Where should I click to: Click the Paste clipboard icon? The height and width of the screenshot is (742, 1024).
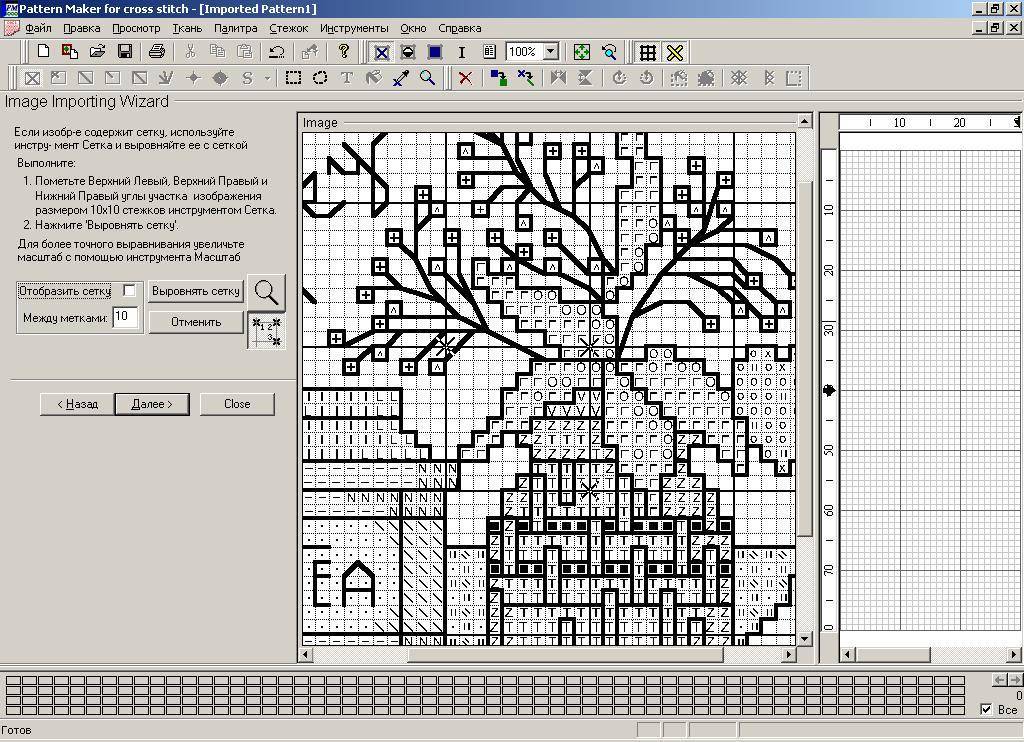245,52
